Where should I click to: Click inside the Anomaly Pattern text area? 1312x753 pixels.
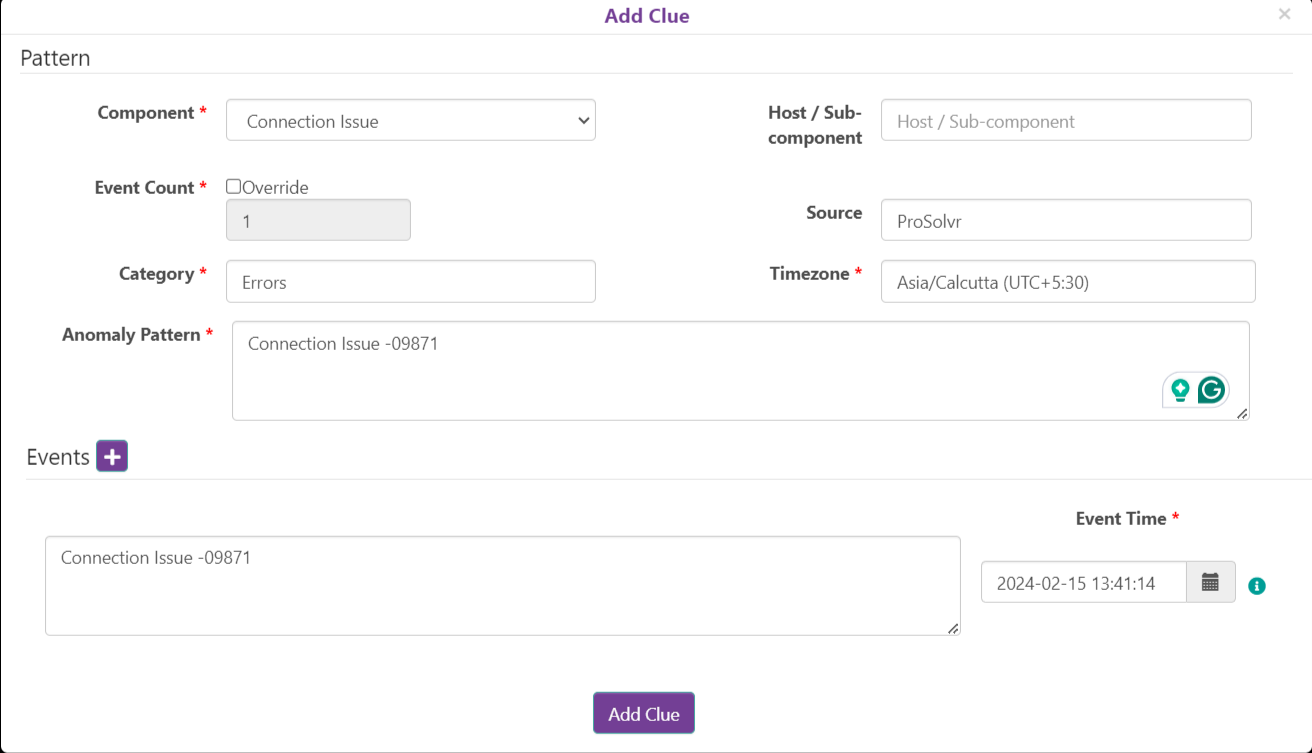pos(741,370)
